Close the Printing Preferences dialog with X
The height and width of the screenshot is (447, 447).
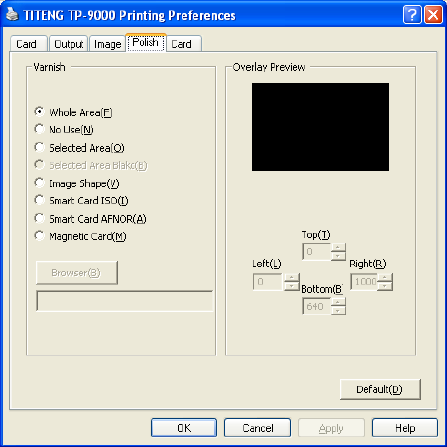pos(433,15)
